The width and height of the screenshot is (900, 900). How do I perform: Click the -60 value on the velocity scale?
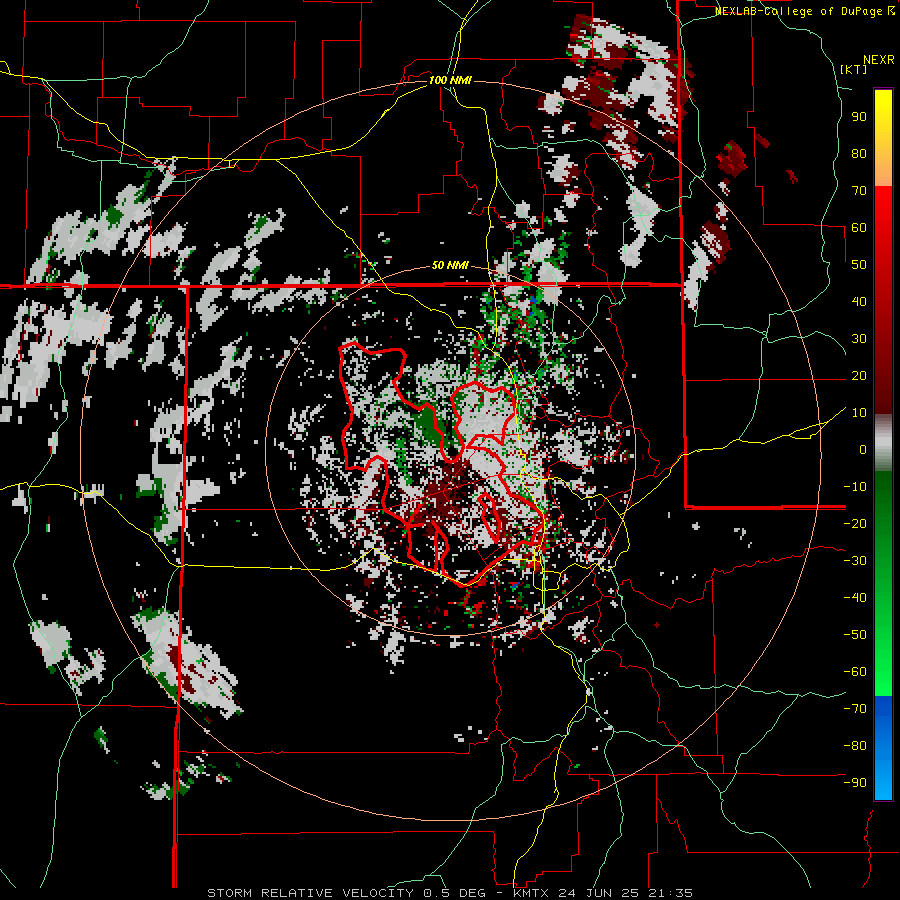(x=855, y=672)
